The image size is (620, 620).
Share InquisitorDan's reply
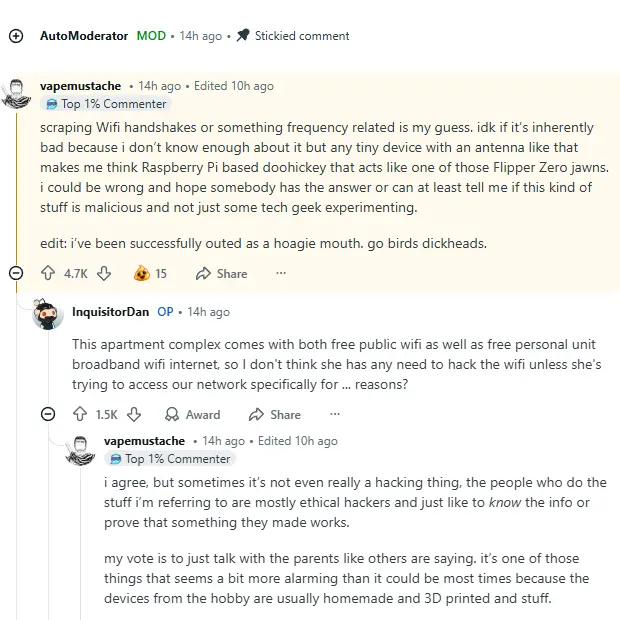point(274,414)
